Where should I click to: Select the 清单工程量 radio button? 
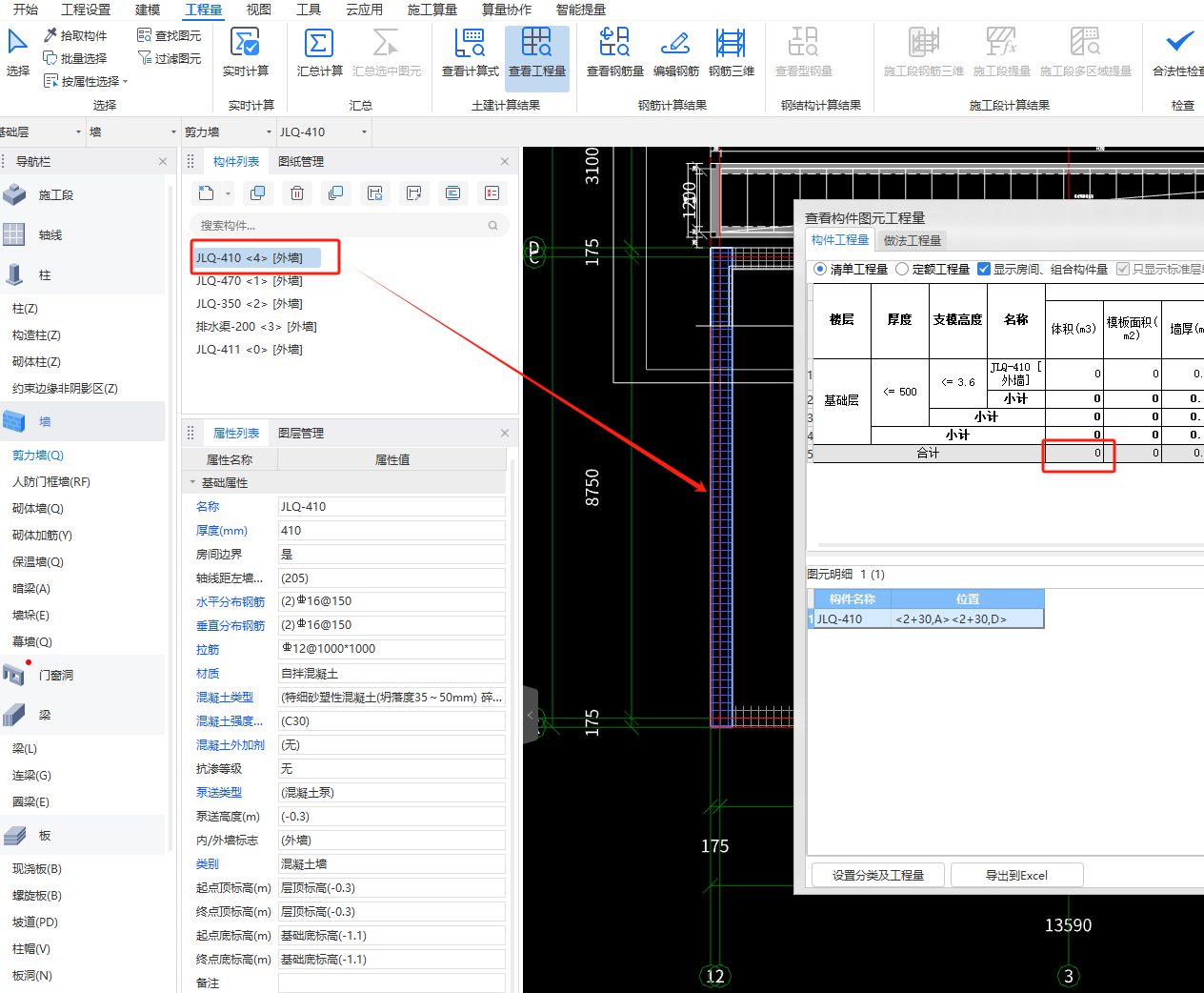820,270
